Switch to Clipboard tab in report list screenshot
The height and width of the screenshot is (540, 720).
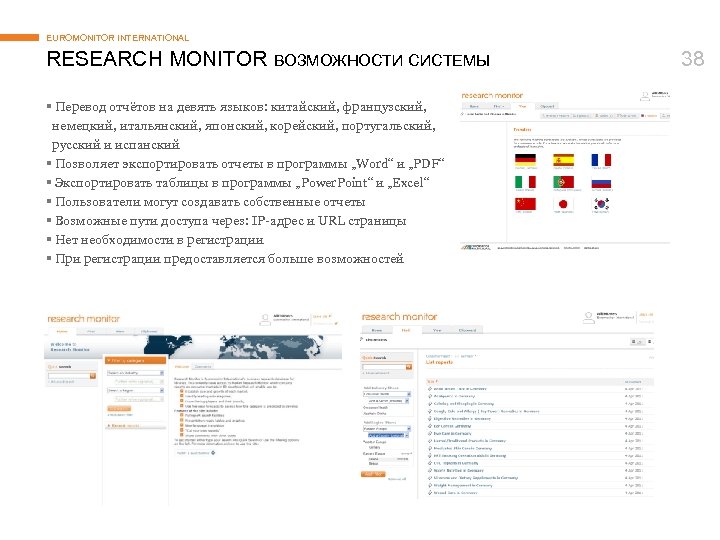point(467,330)
